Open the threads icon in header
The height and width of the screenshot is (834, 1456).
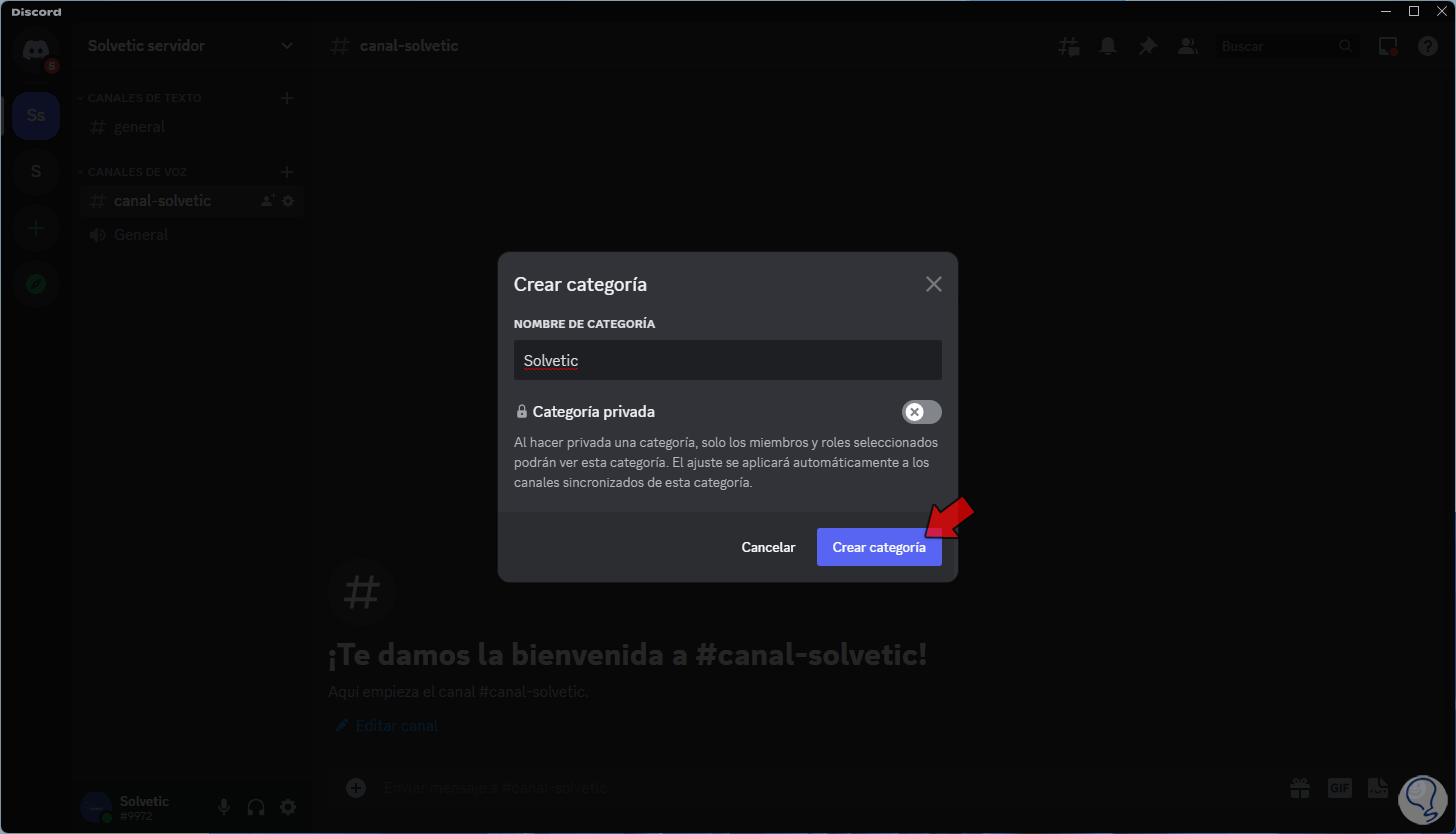[1069, 46]
